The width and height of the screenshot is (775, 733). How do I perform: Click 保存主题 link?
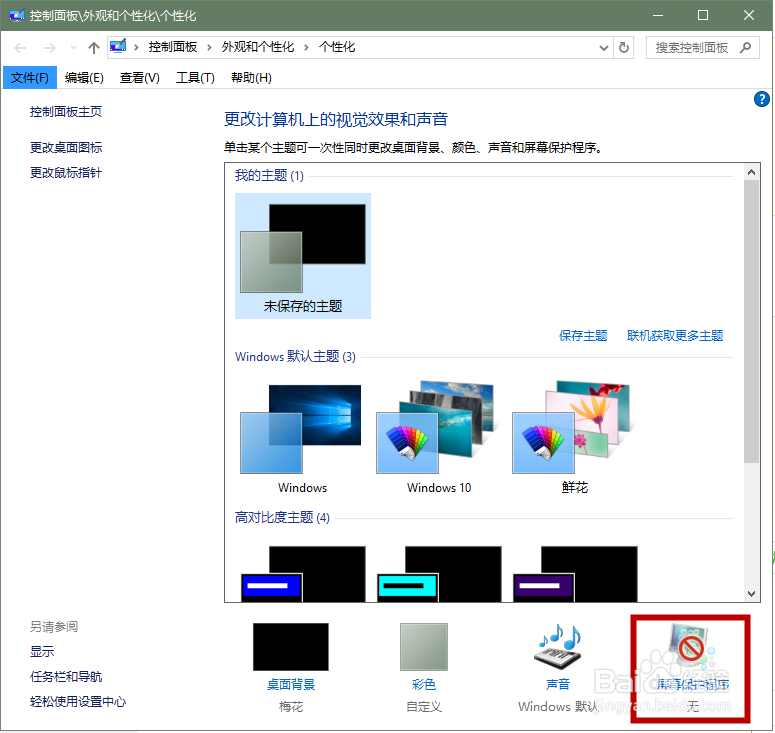(583, 336)
